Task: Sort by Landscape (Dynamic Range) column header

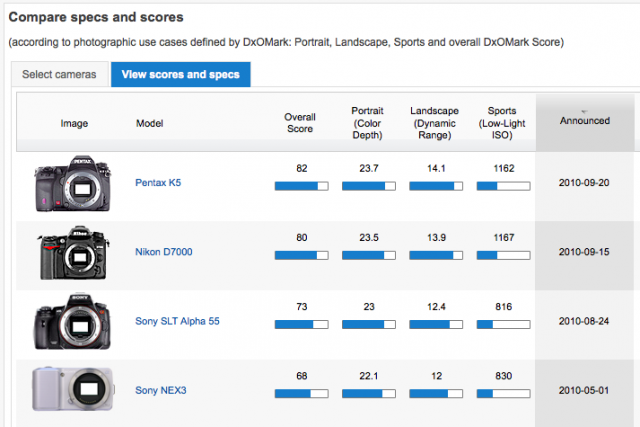Action: tap(435, 123)
